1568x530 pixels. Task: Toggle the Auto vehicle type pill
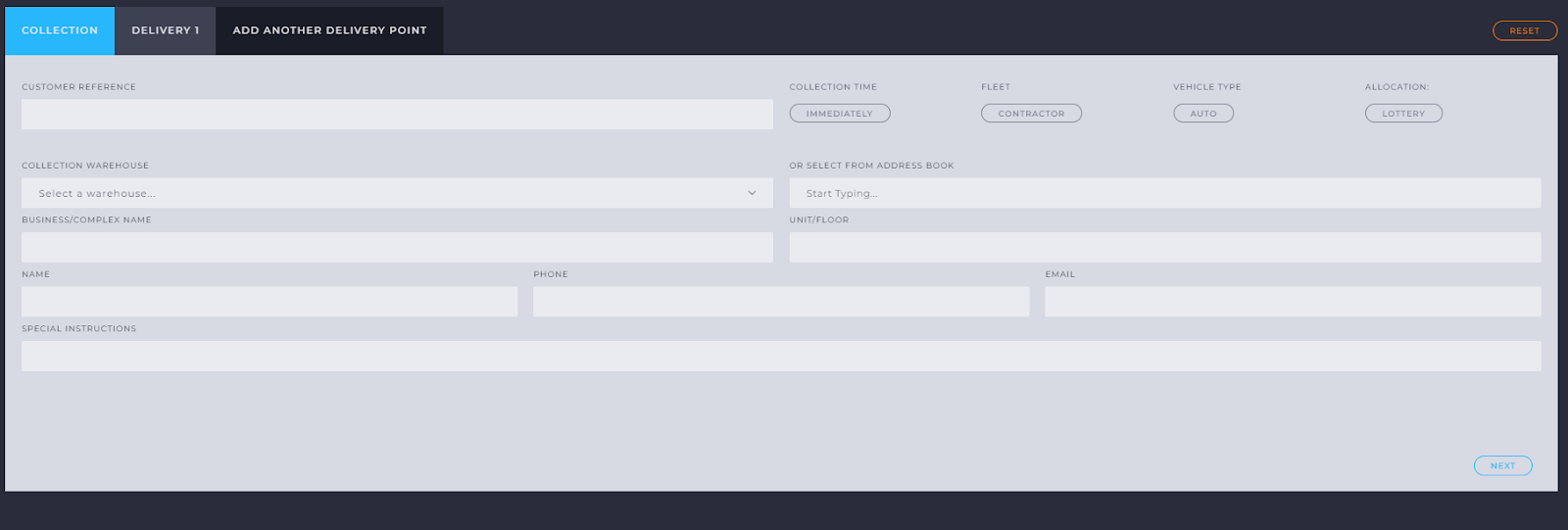tap(1203, 113)
